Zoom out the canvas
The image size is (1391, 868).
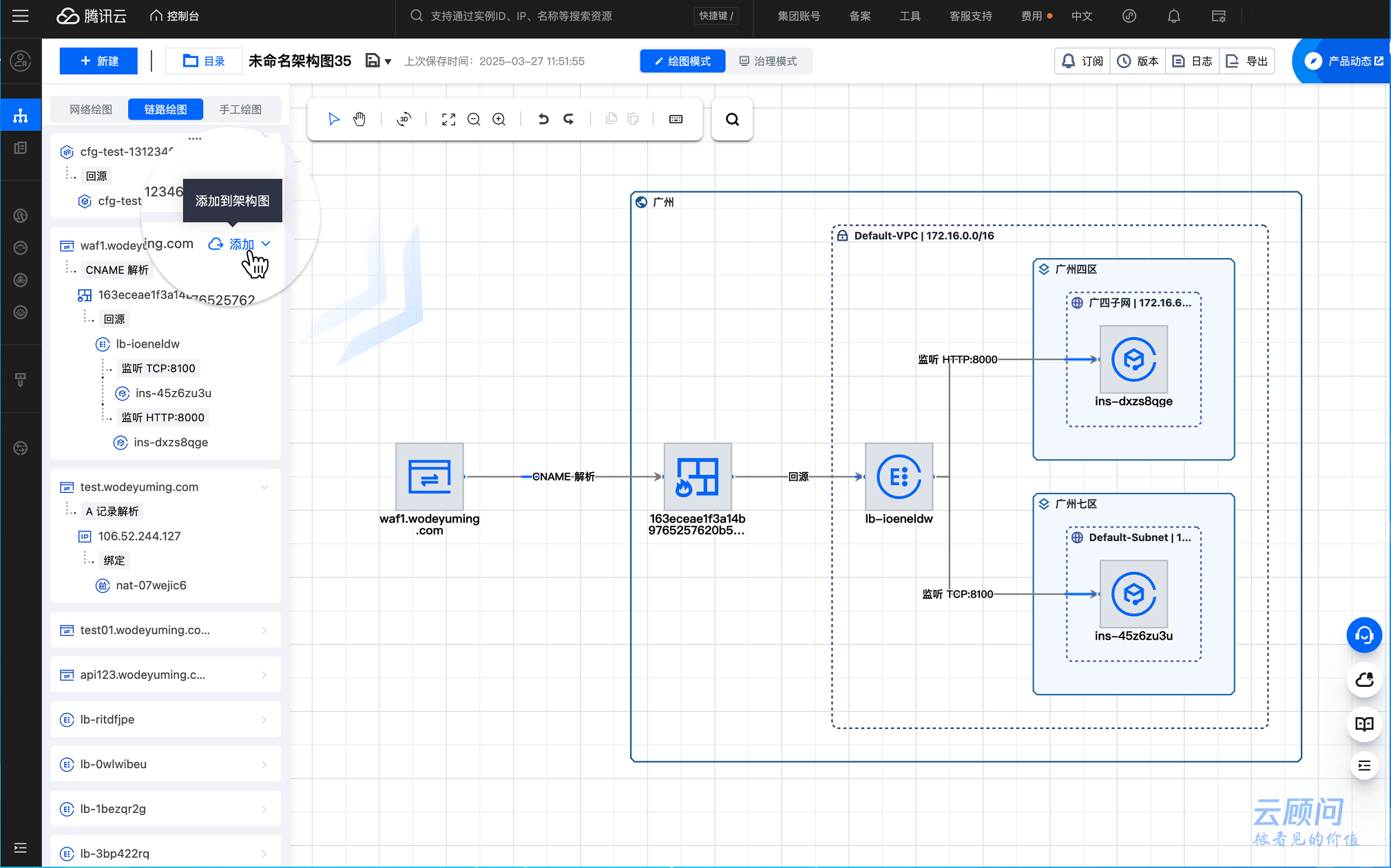(x=474, y=119)
